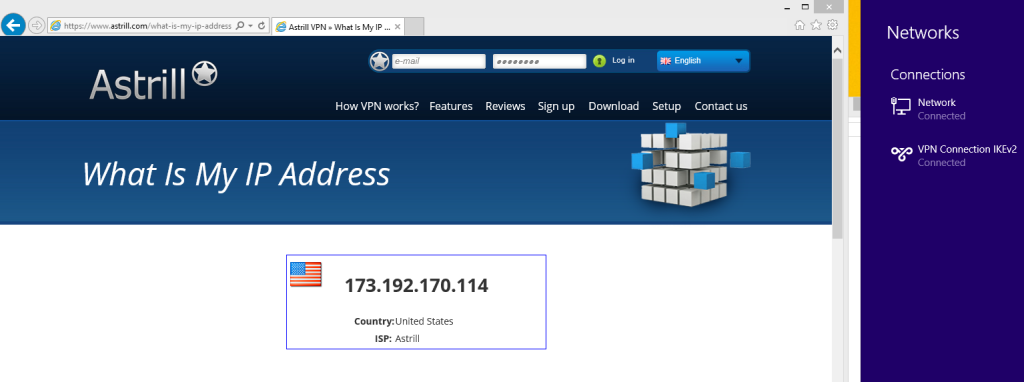Click the ISP: Astrill text
This screenshot has width=1024, height=382.
(398, 338)
